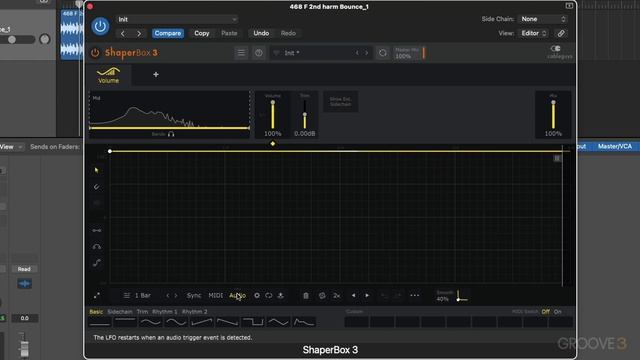
Task: Click the Master Mix 100% control
Action: click(x=409, y=53)
